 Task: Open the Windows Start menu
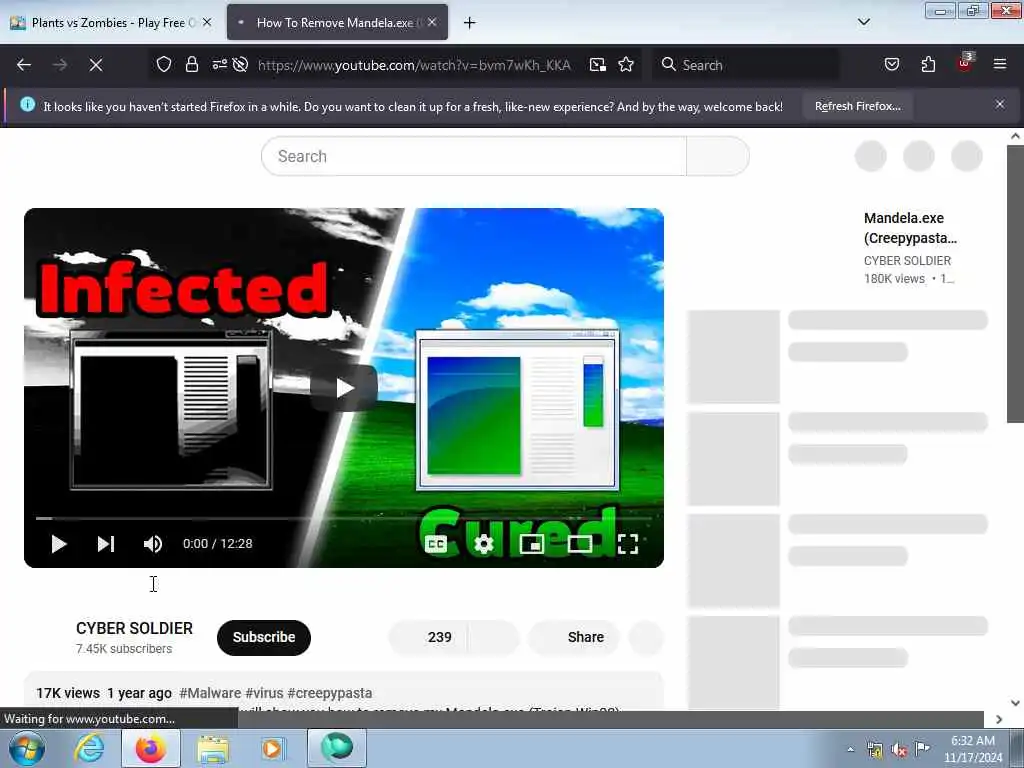click(x=27, y=748)
